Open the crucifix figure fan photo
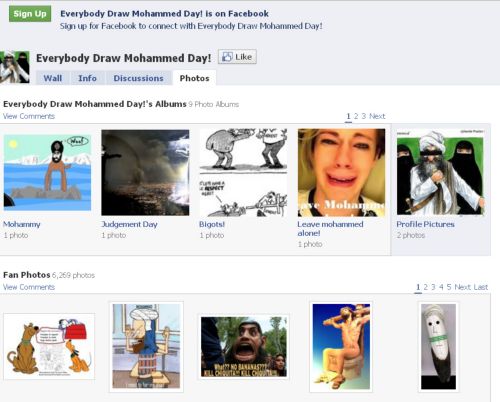The width and height of the screenshot is (500, 402). [341, 347]
